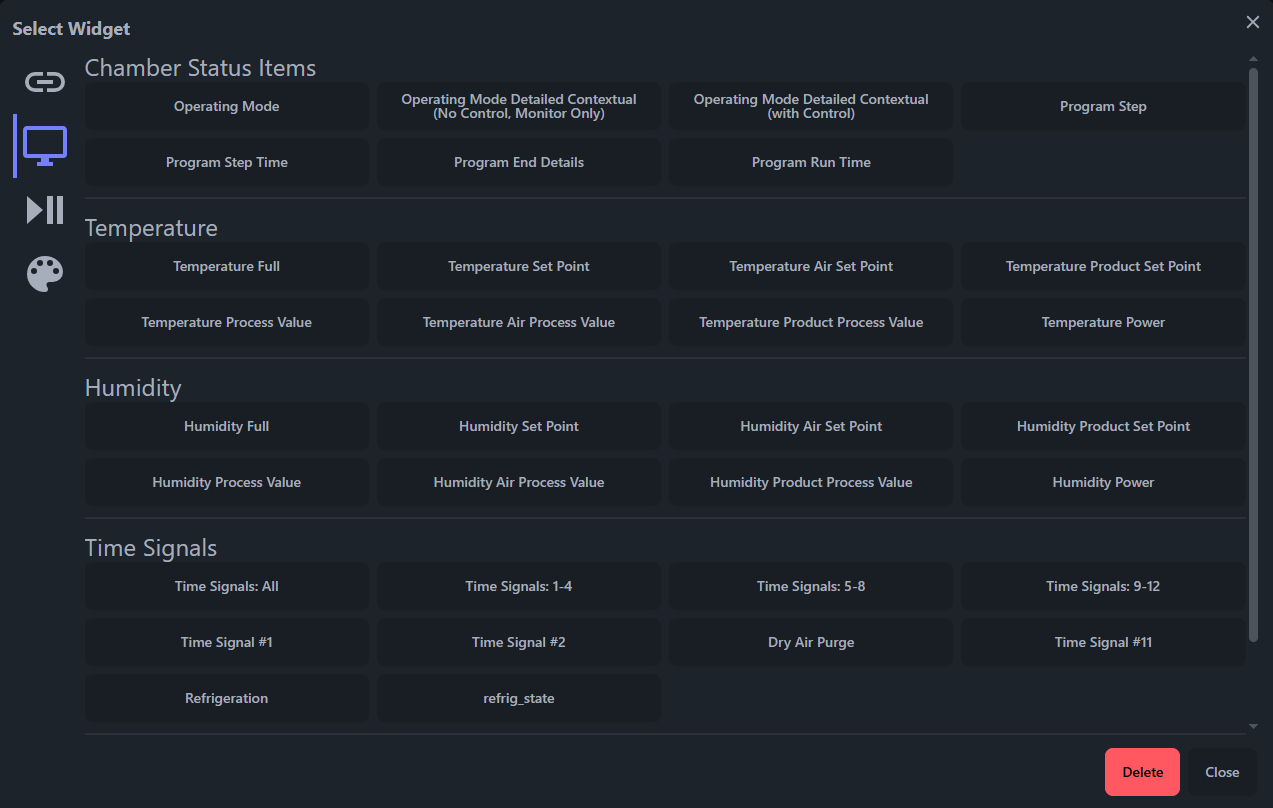Choose Humidity Process Value widget

click(227, 482)
